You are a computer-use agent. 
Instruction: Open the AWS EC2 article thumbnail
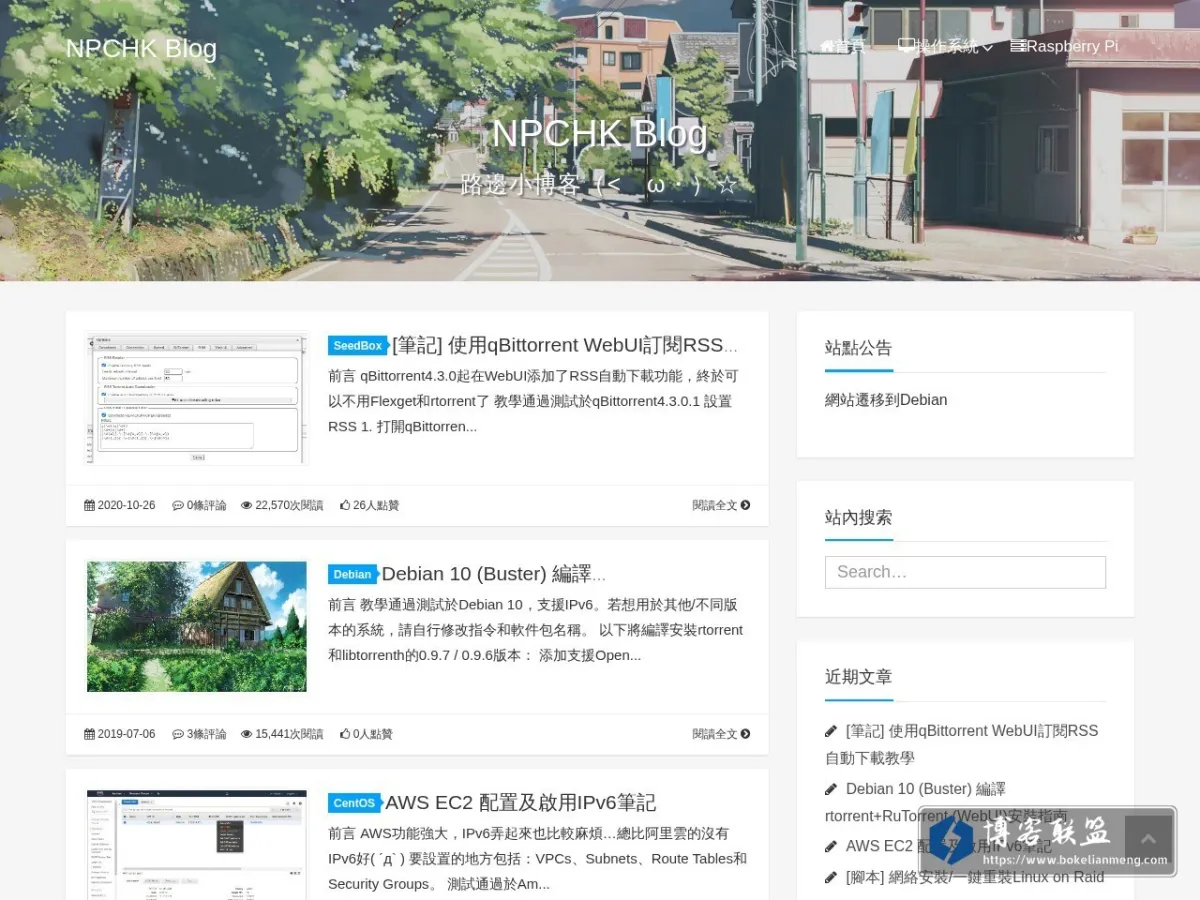[x=197, y=845]
